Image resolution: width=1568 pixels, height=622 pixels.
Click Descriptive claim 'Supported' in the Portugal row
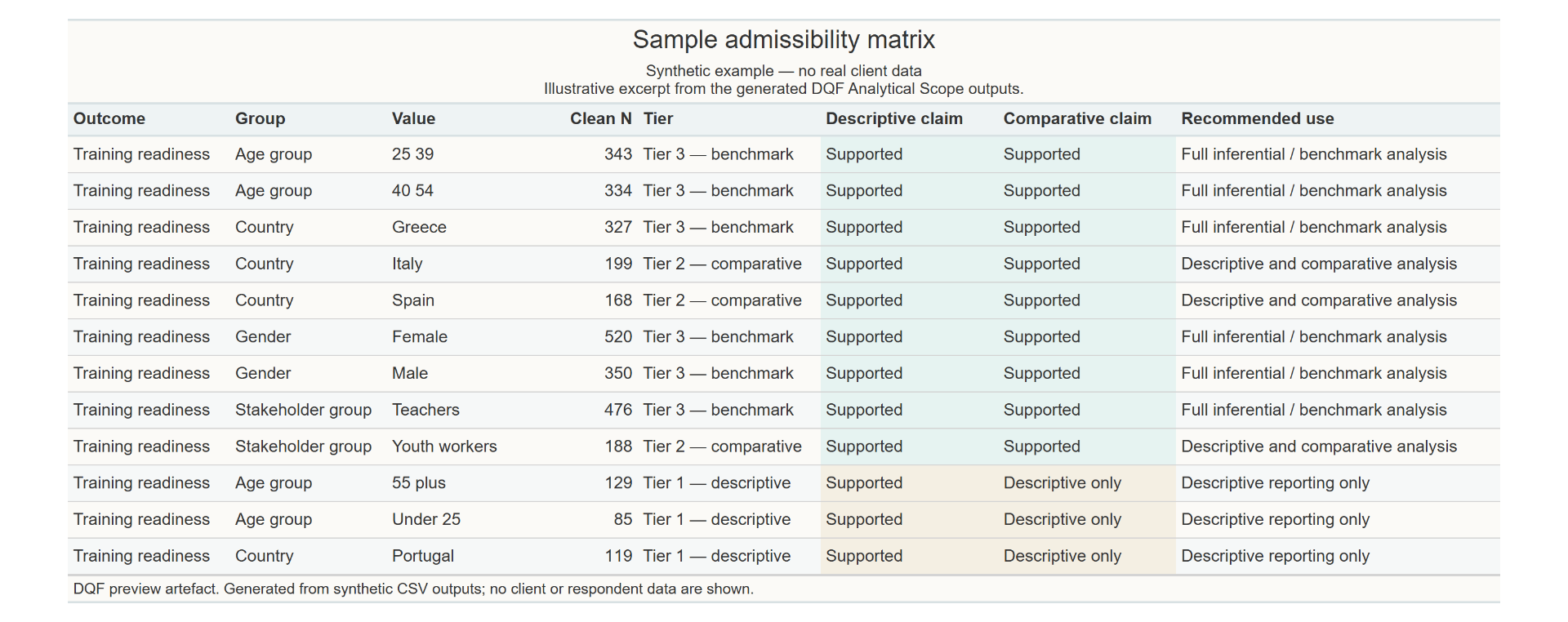coord(864,556)
